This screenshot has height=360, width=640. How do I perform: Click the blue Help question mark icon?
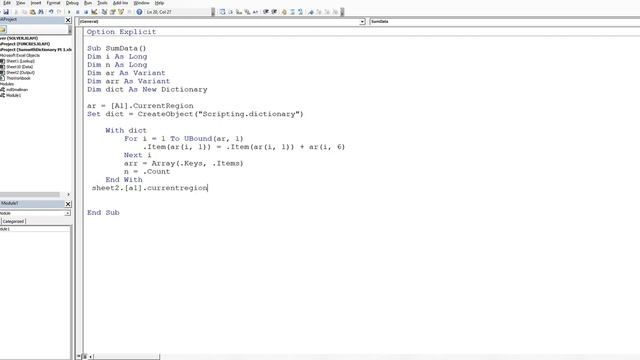pos(139,12)
